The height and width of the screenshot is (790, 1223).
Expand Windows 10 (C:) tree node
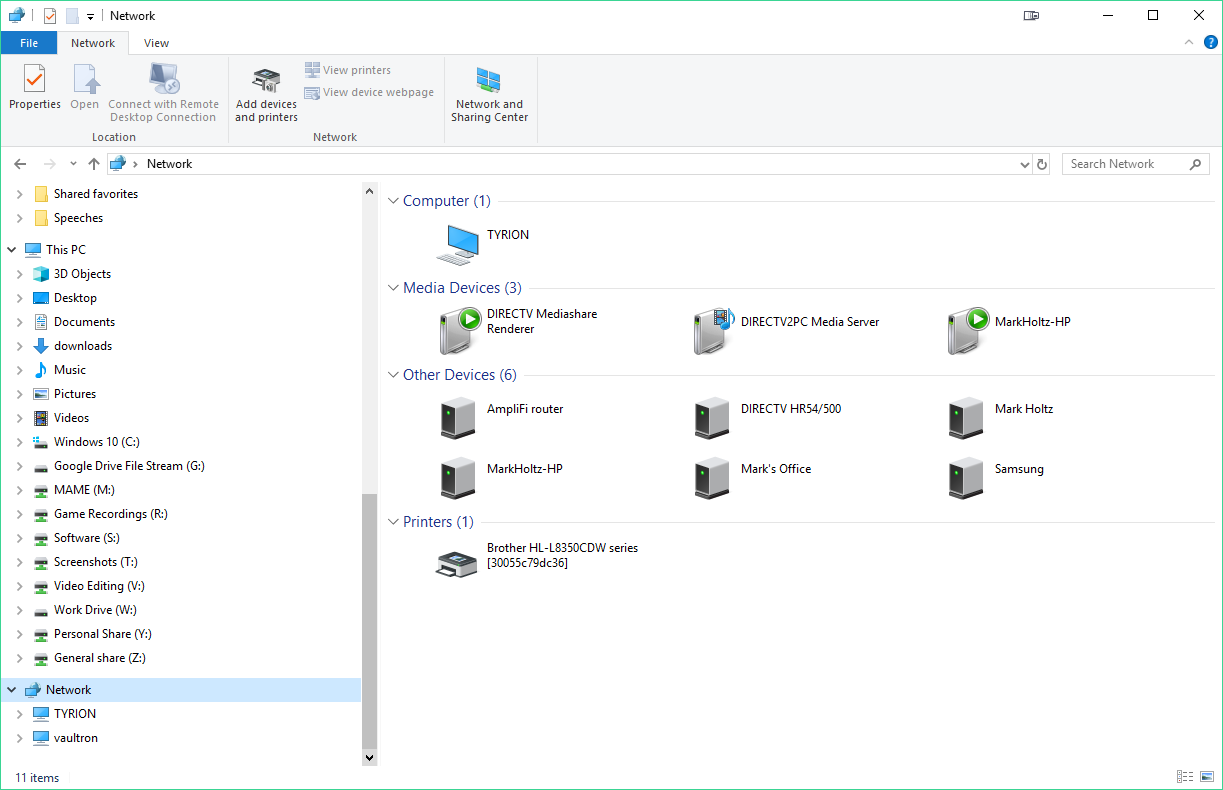[20, 442]
